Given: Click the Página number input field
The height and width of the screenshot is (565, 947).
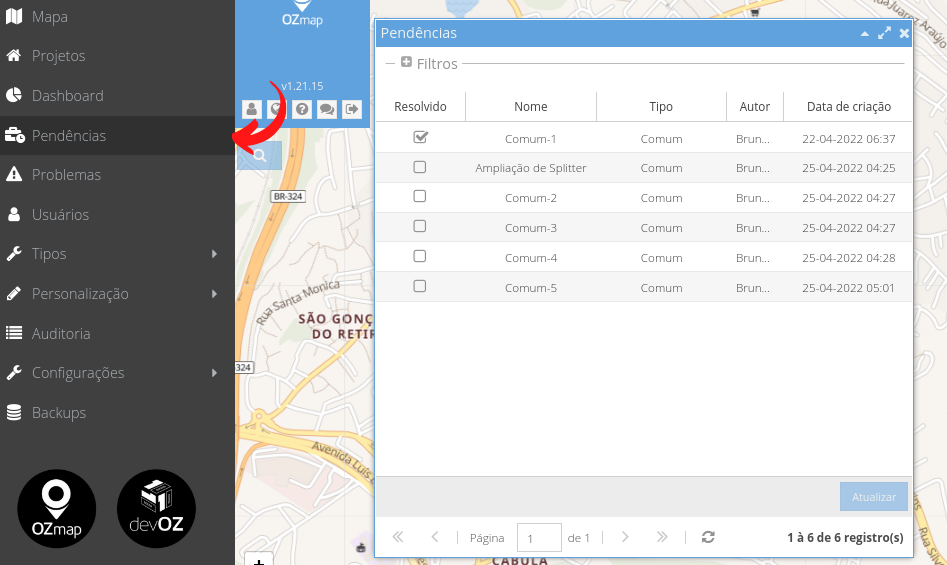Looking at the screenshot, I should point(539,538).
